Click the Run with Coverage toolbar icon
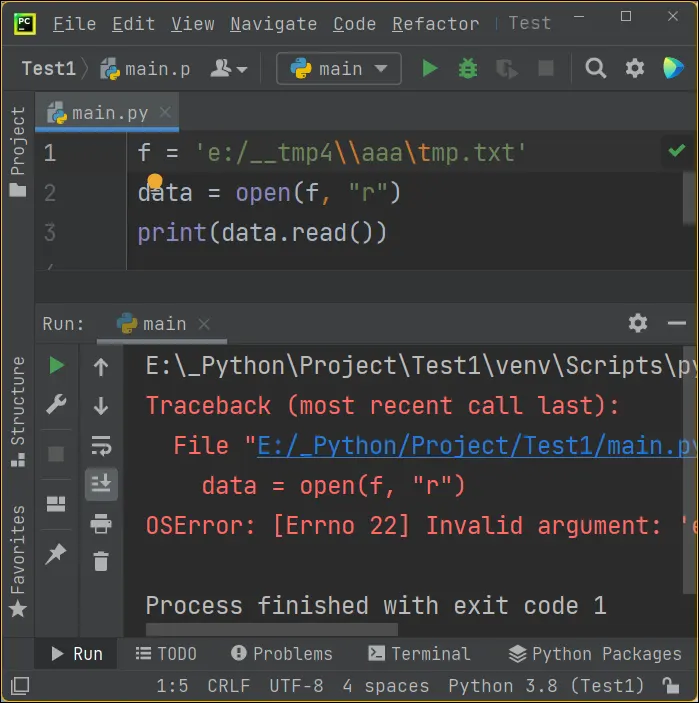The image size is (699, 703). click(x=507, y=69)
